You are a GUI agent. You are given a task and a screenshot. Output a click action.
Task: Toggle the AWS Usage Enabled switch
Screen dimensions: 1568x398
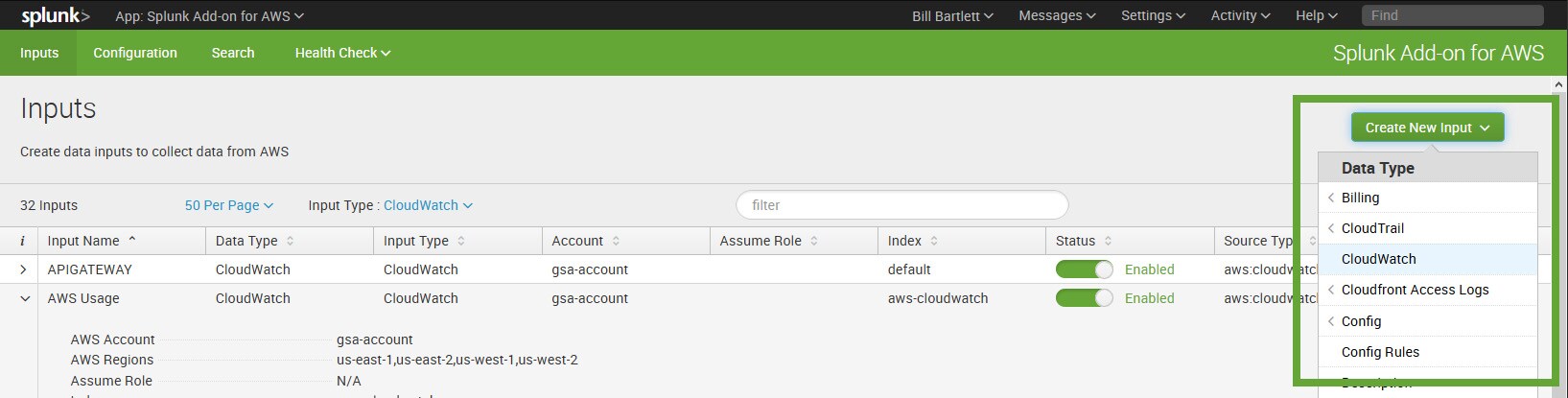pos(1085,298)
